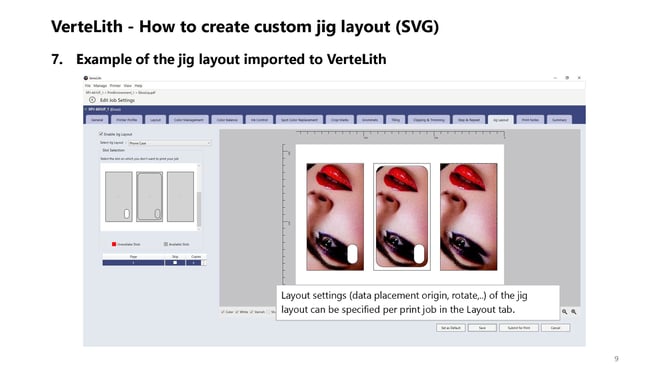Screen dimensions: 670x376
Task: Click the Page cell in the table row
Action: pos(133,263)
